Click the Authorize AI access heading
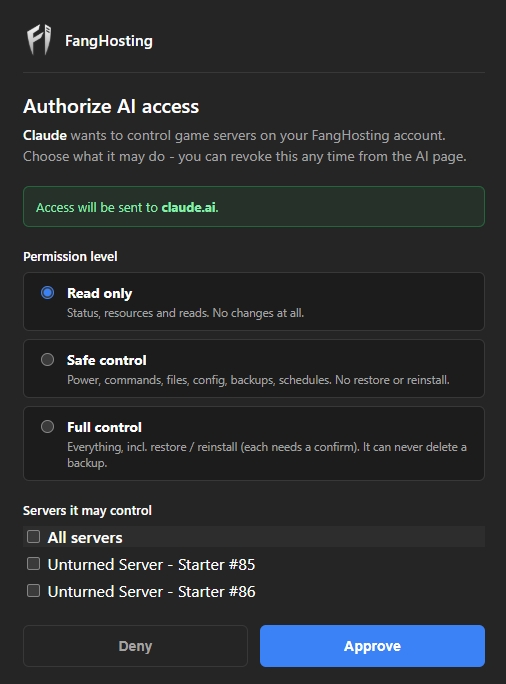Viewport: 506px width, 684px height. click(x=111, y=106)
